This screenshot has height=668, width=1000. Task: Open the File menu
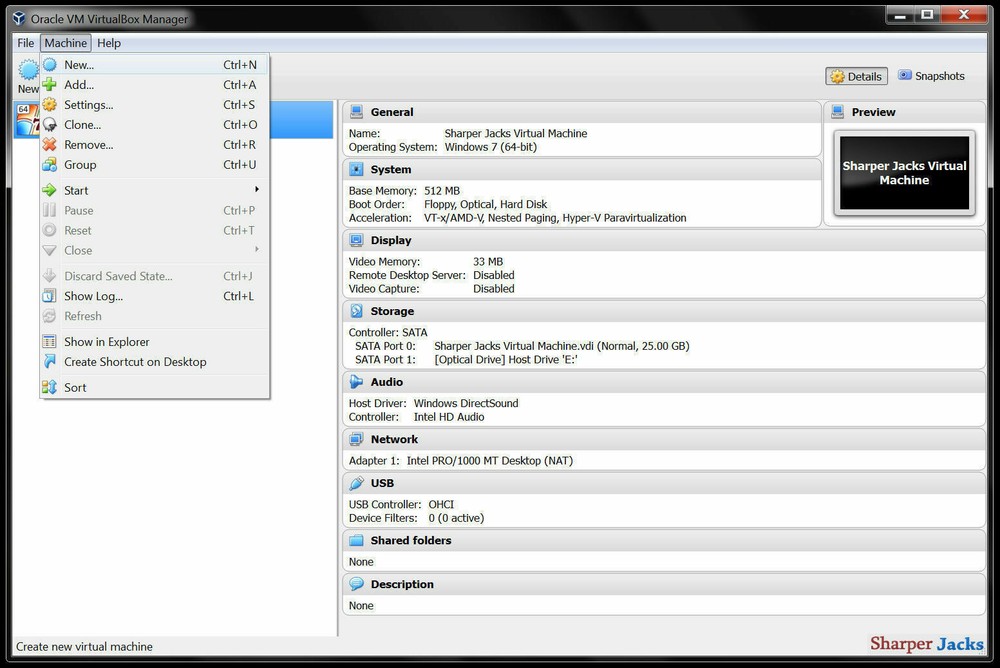point(24,43)
